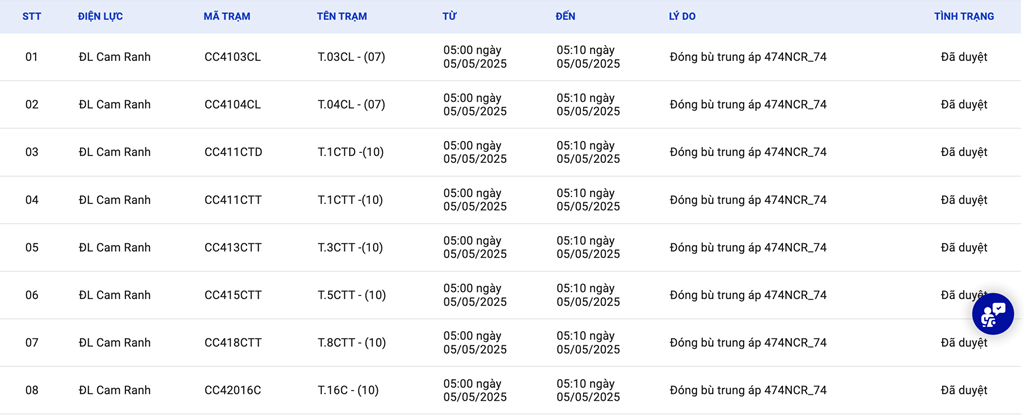Click station code CC415CTT
1024x417 pixels.
pos(233,295)
